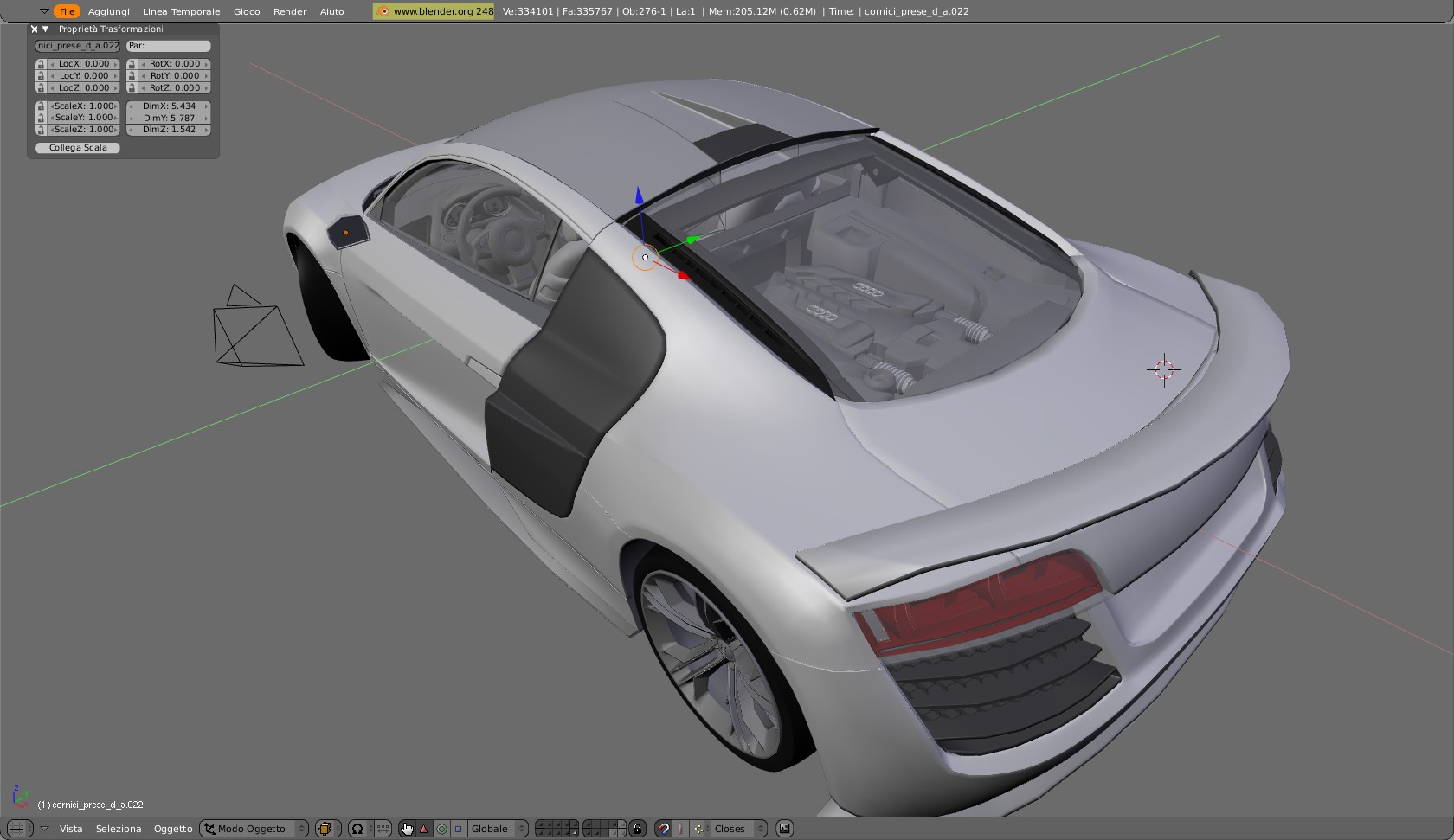Screen dimensions: 1454x840
Task: Open the Modo Oggetto mode dropdown
Action: click(254, 829)
